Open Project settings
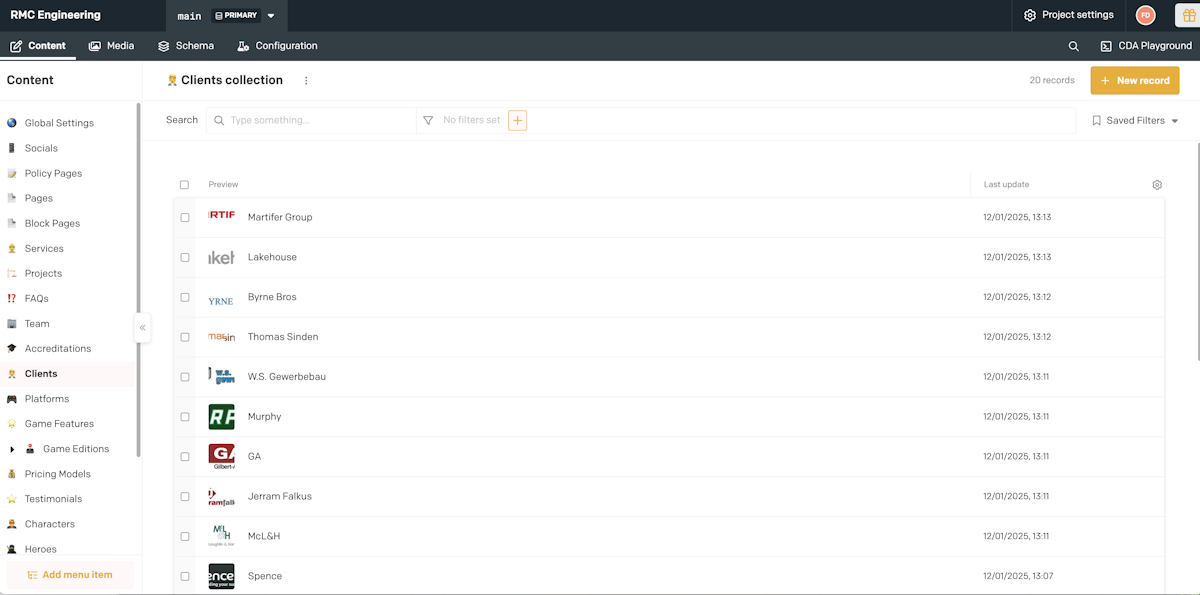The image size is (1200, 595). [1069, 15]
